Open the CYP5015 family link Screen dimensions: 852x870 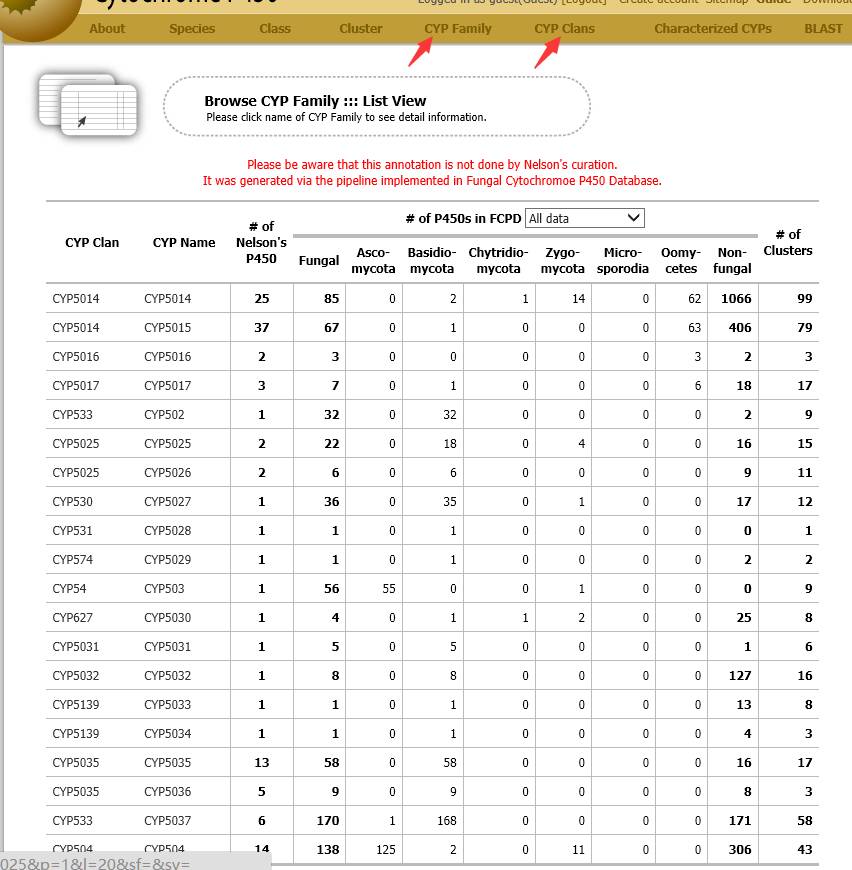pyautogui.click(x=168, y=327)
